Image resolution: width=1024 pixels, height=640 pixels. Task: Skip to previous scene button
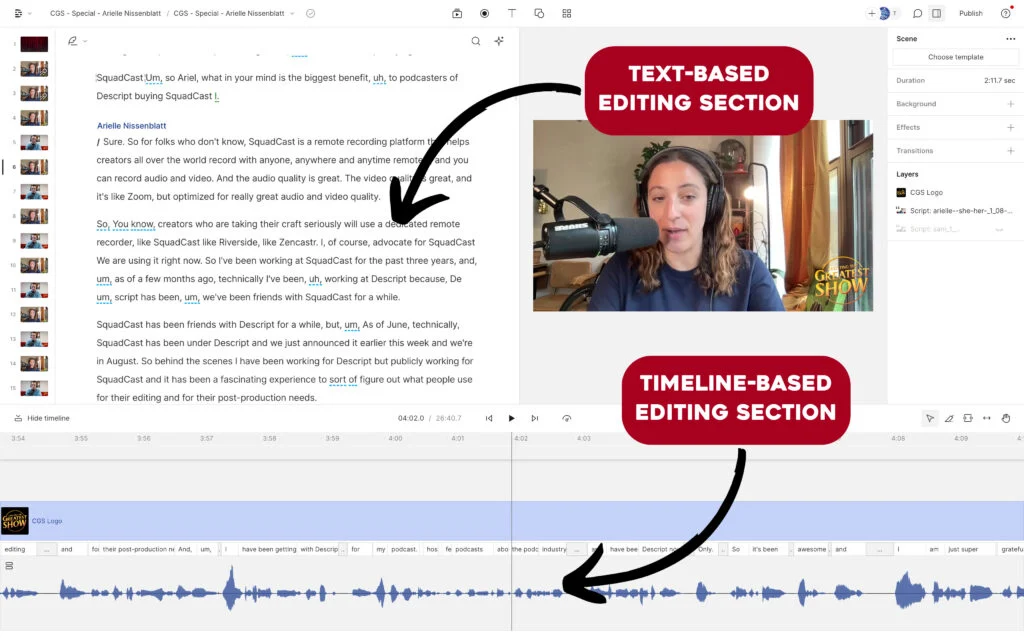pyautogui.click(x=489, y=418)
